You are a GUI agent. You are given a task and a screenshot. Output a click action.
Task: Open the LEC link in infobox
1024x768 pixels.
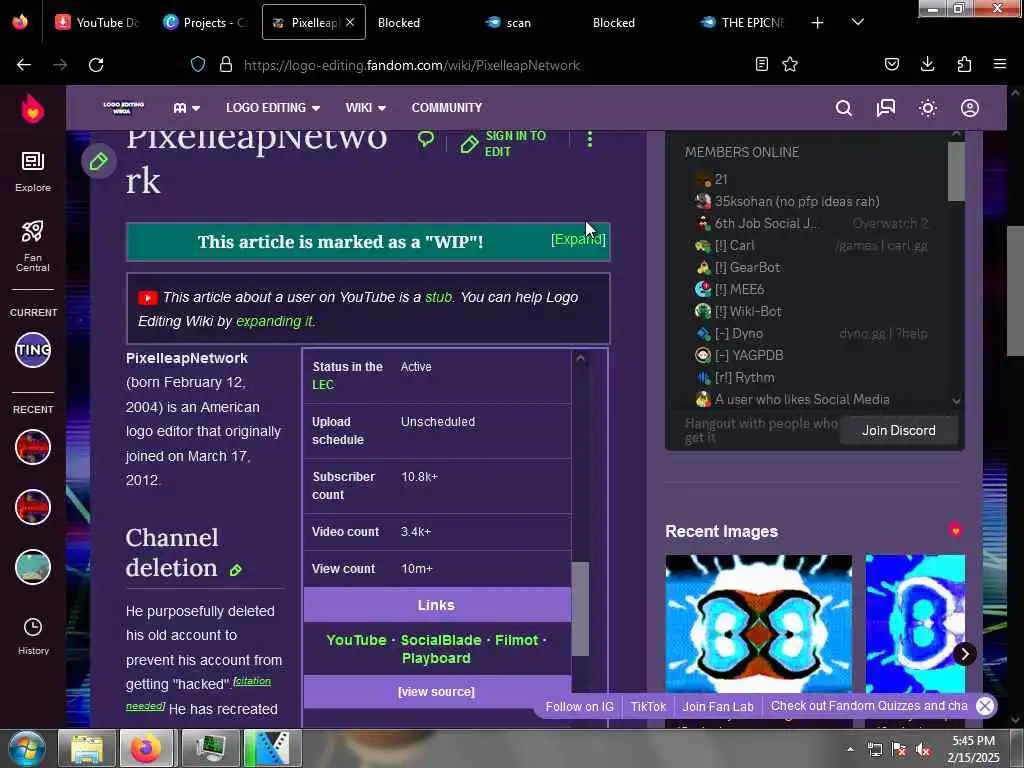click(323, 385)
